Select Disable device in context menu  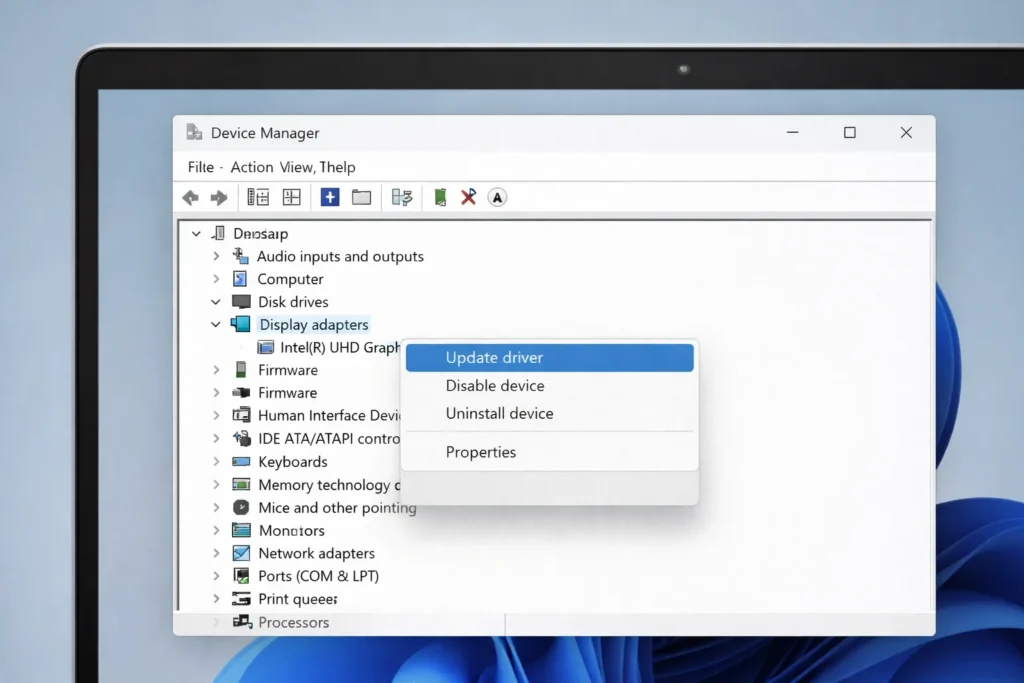coord(495,386)
